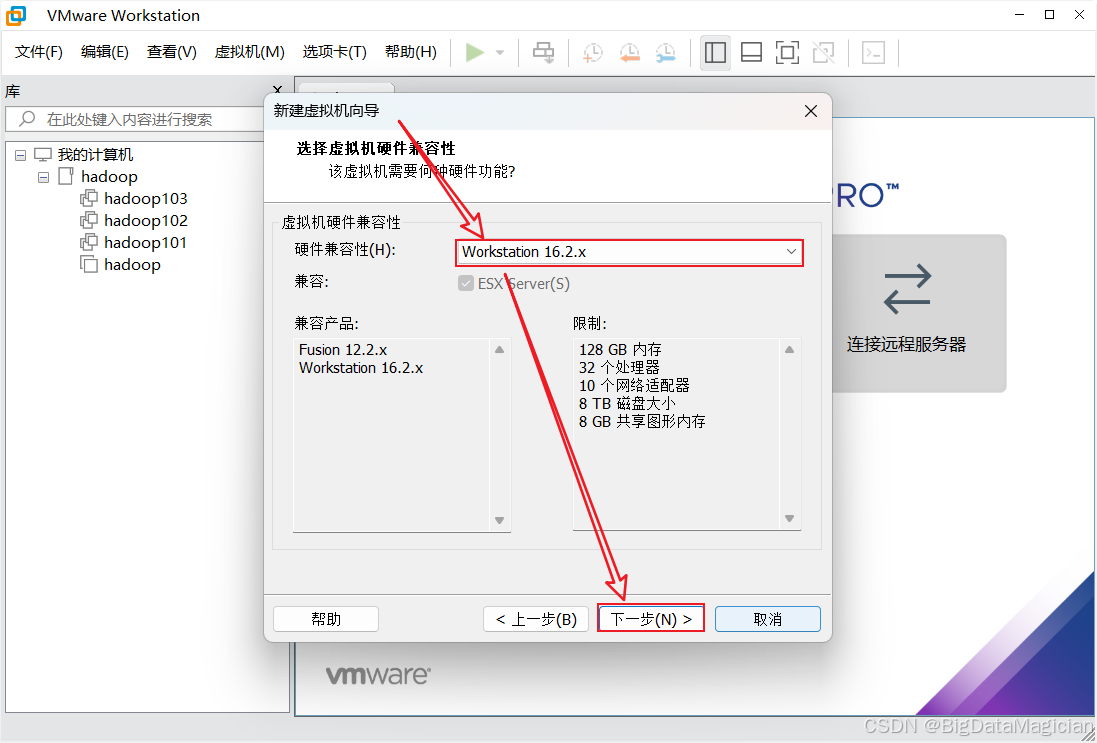Screen dimensions: 1097x743
Task: Open the snapshot manager wrench icon
Action: click(x=665, y=52)
